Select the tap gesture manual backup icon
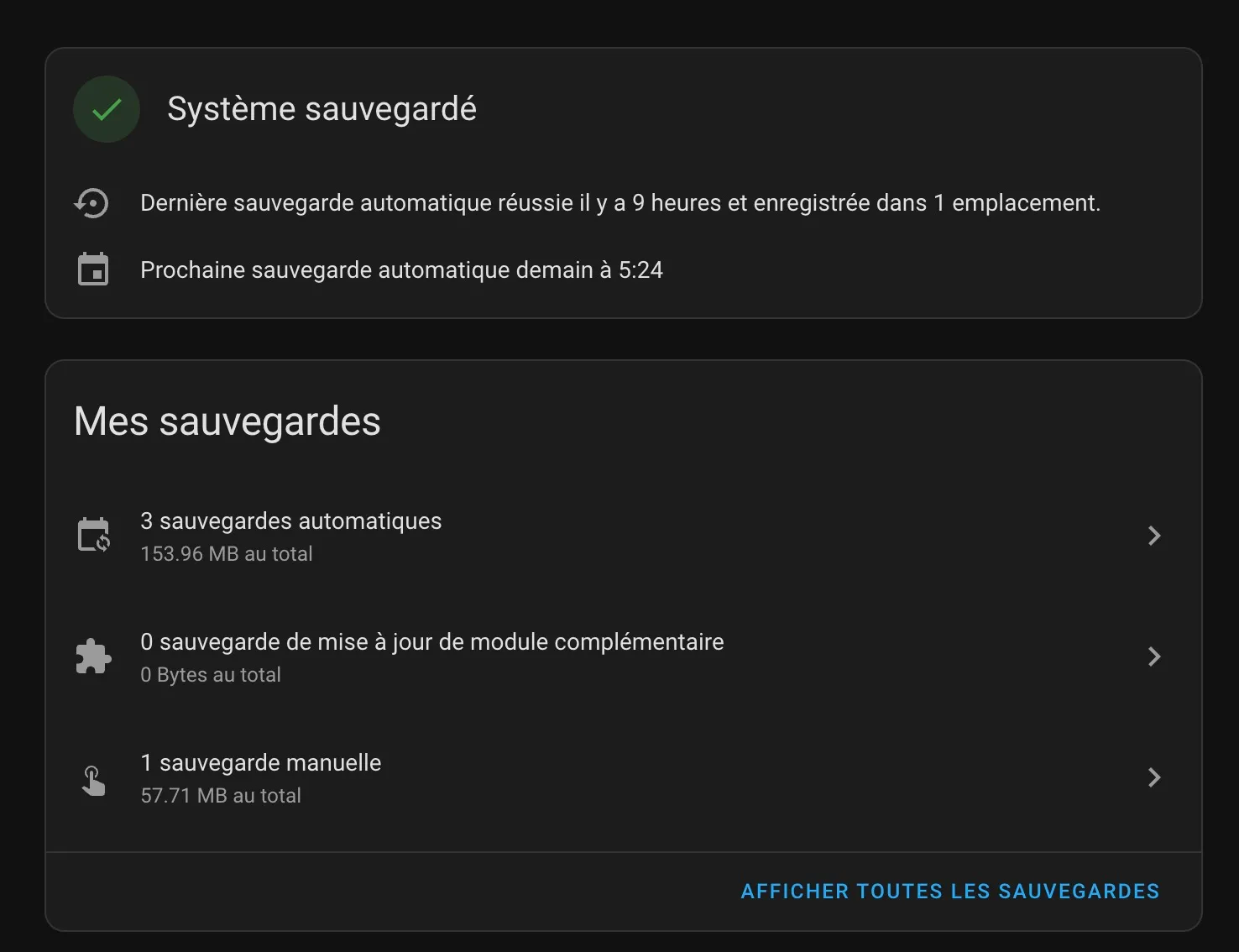Image resolution: width=1239 pixels, height=952 pixels. [x=93, y=779]
